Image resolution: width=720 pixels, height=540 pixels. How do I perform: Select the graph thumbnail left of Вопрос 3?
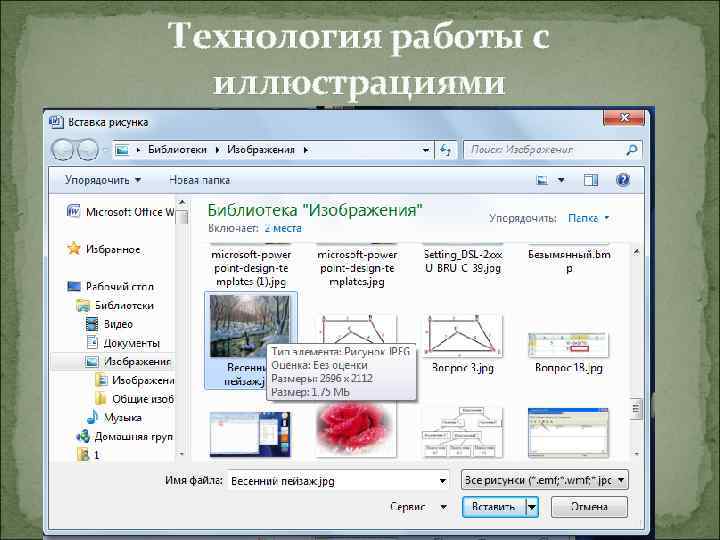(356, 329)
